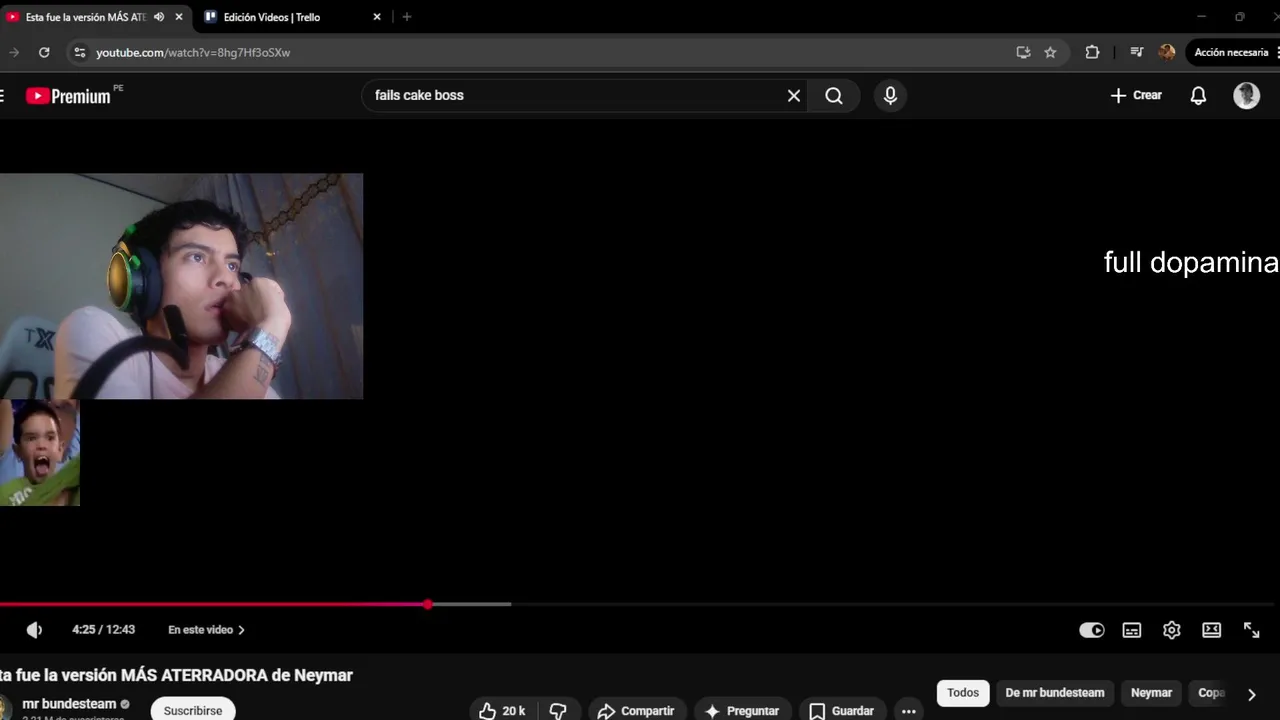The width and height of the screenshot is (1280, 720).
Task: Toggle the autoplay switch in the player
Action: pos(1092,630)
